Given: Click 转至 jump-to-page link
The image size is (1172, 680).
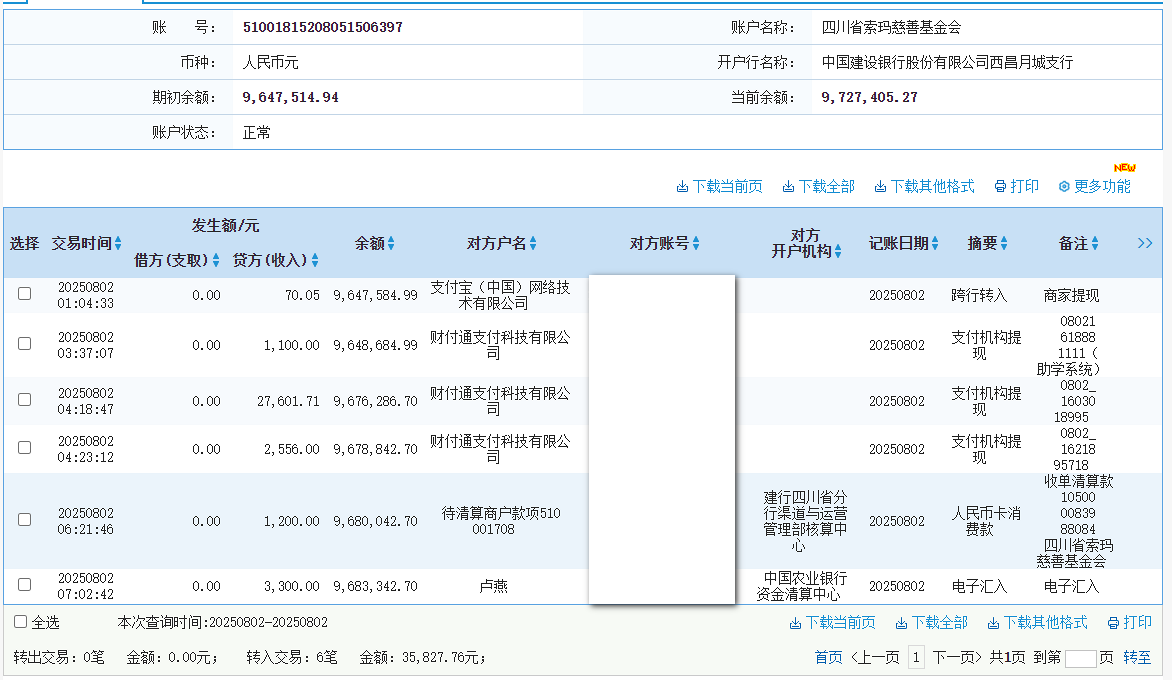Looking at the screenshot, I should pyautogui.click(x=1137, y=658).
